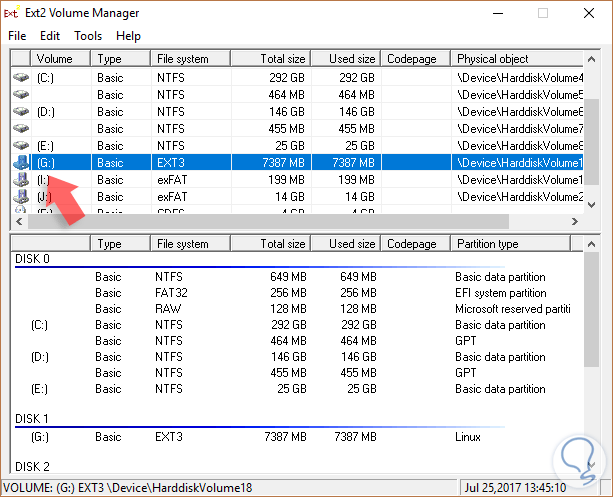Click the date and time in status bar
This screenshot has height=497, width=613.
click(515, 488)
